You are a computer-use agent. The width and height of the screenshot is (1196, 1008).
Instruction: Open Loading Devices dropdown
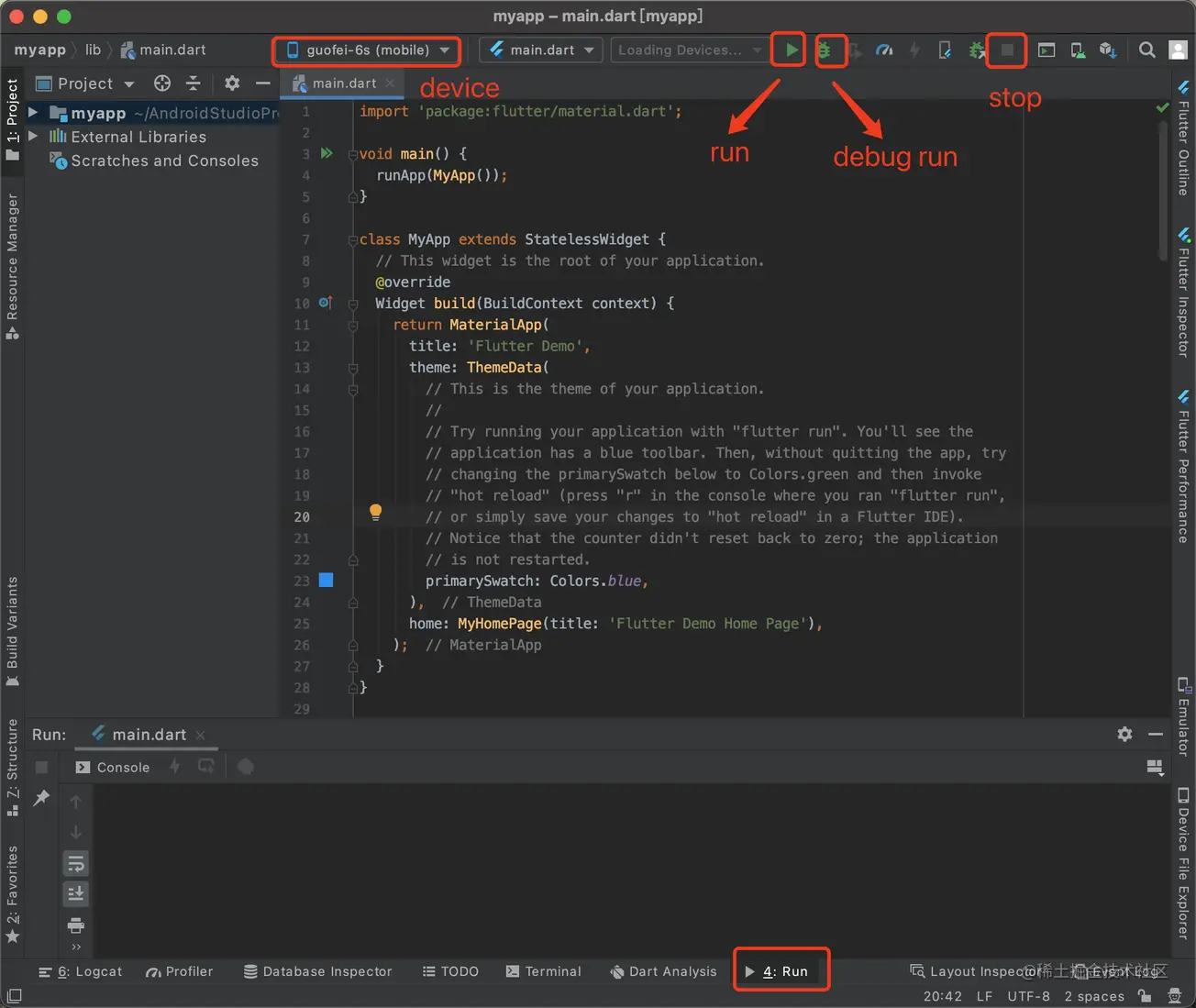click(x=690, y=50)
